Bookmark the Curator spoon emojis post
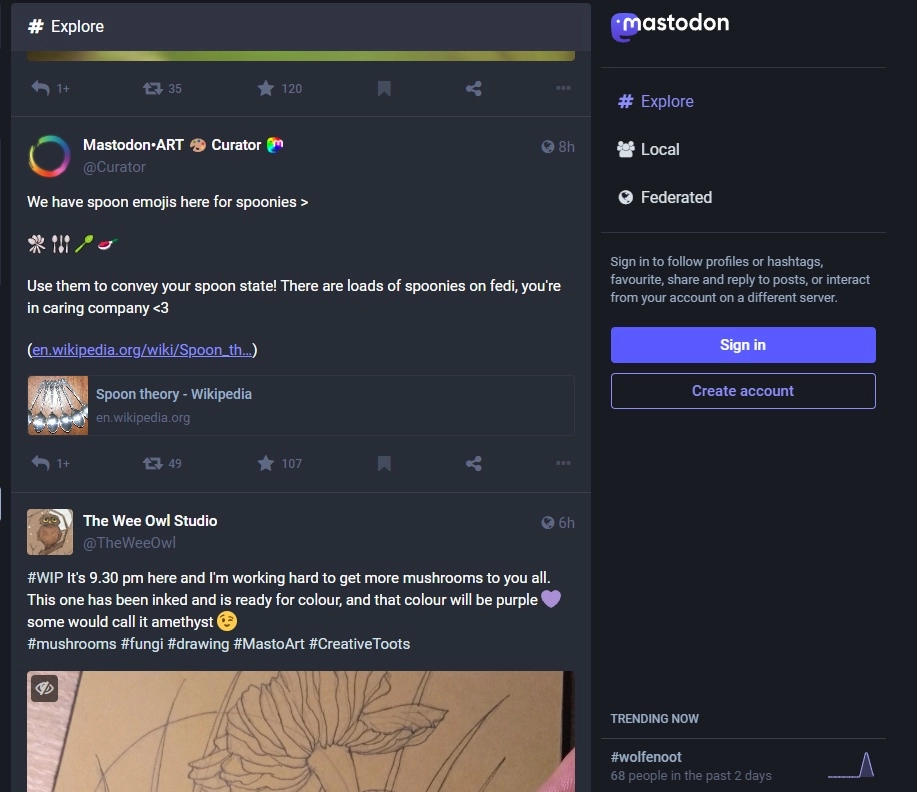 pyautogui.click(x=384, y=463)
